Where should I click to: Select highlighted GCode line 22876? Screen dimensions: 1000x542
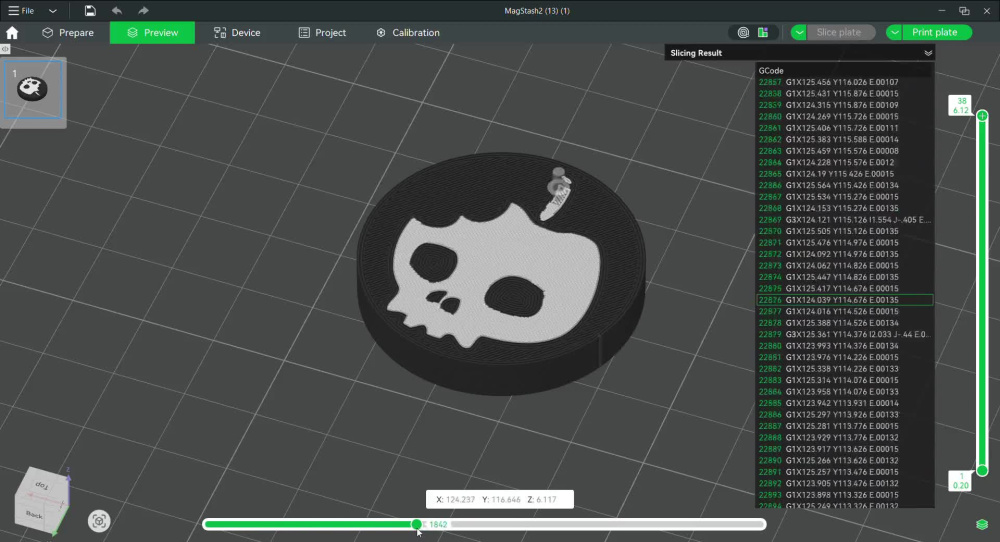844,300
